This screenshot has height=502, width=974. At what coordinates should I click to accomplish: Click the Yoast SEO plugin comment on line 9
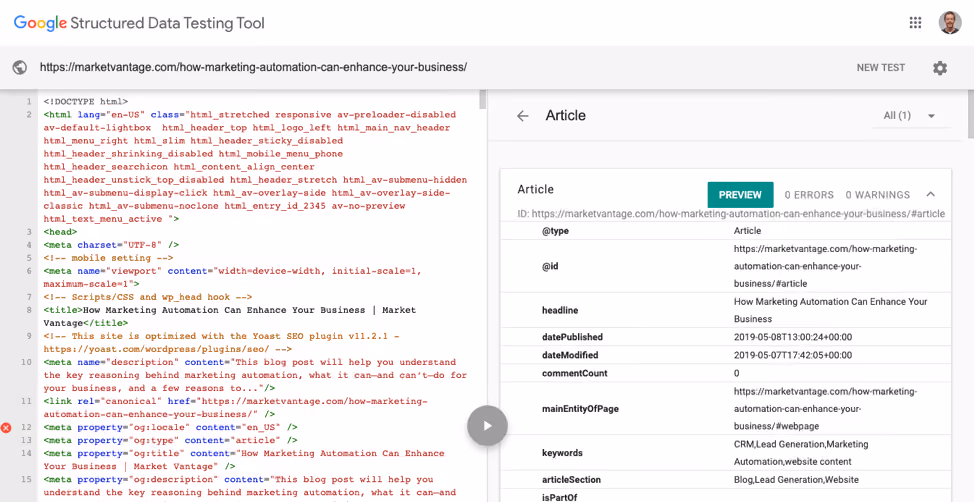coord(221,342)
